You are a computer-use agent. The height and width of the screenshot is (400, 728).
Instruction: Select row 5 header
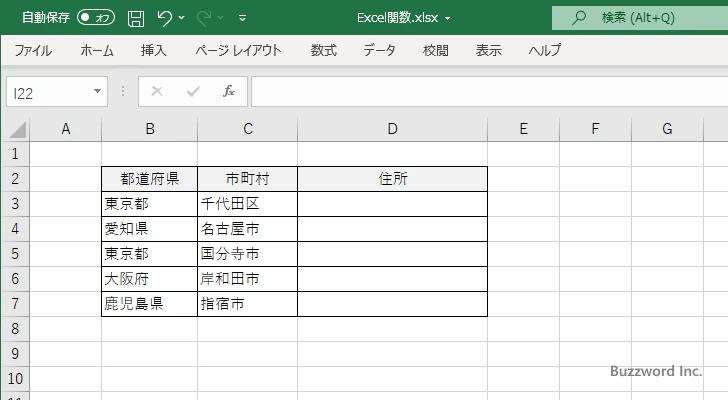click(15, 254)
